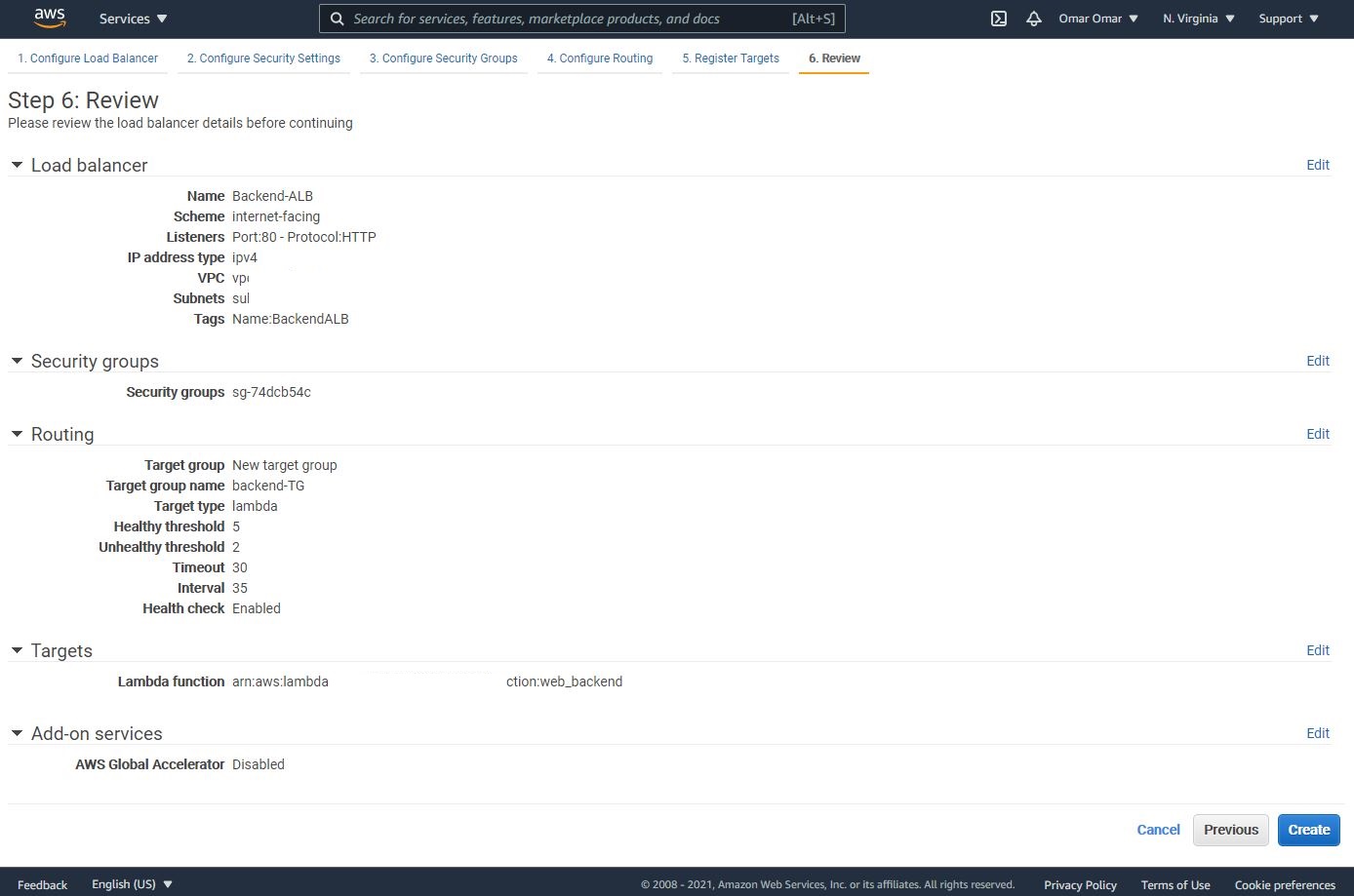The height and width of the screenshot is (896, 1354).
Task: Click the Global Accelerator Disabled value
Action: point(259,764)
